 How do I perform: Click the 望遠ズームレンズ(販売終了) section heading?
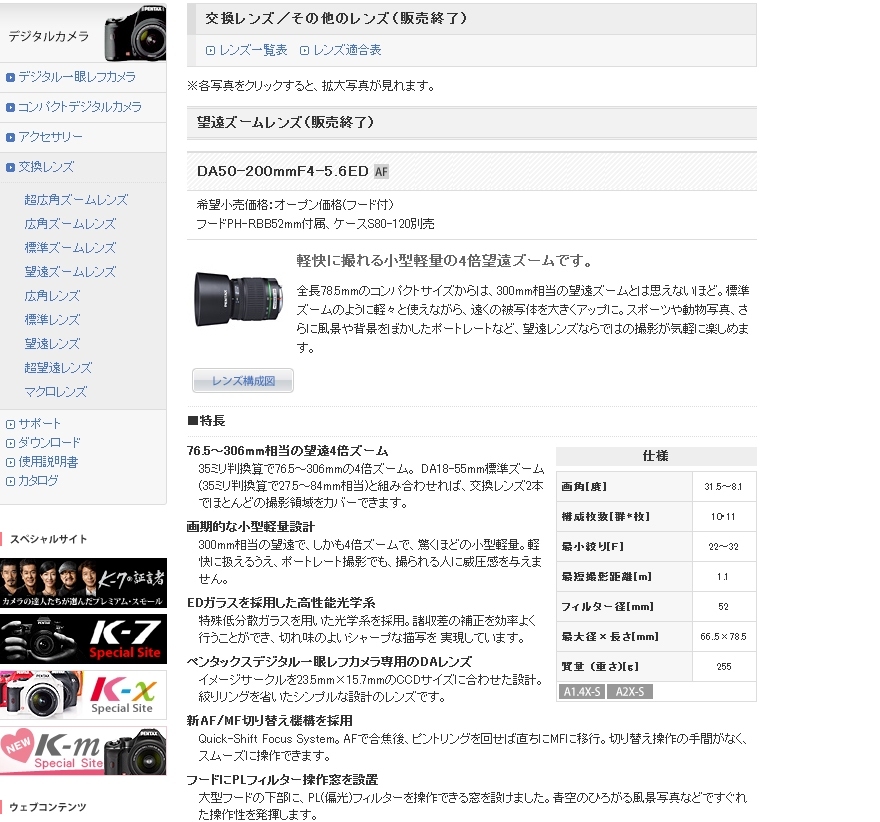[286, 122]
